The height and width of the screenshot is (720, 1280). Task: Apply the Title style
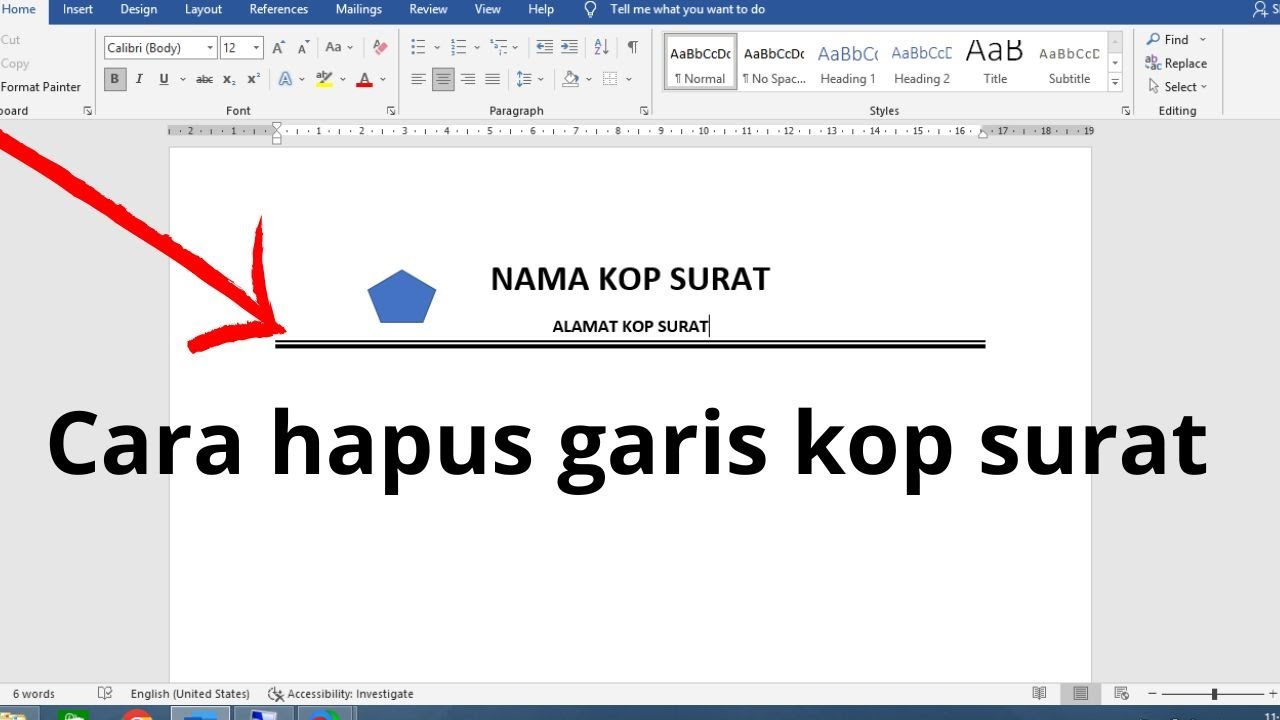[995, 63]
